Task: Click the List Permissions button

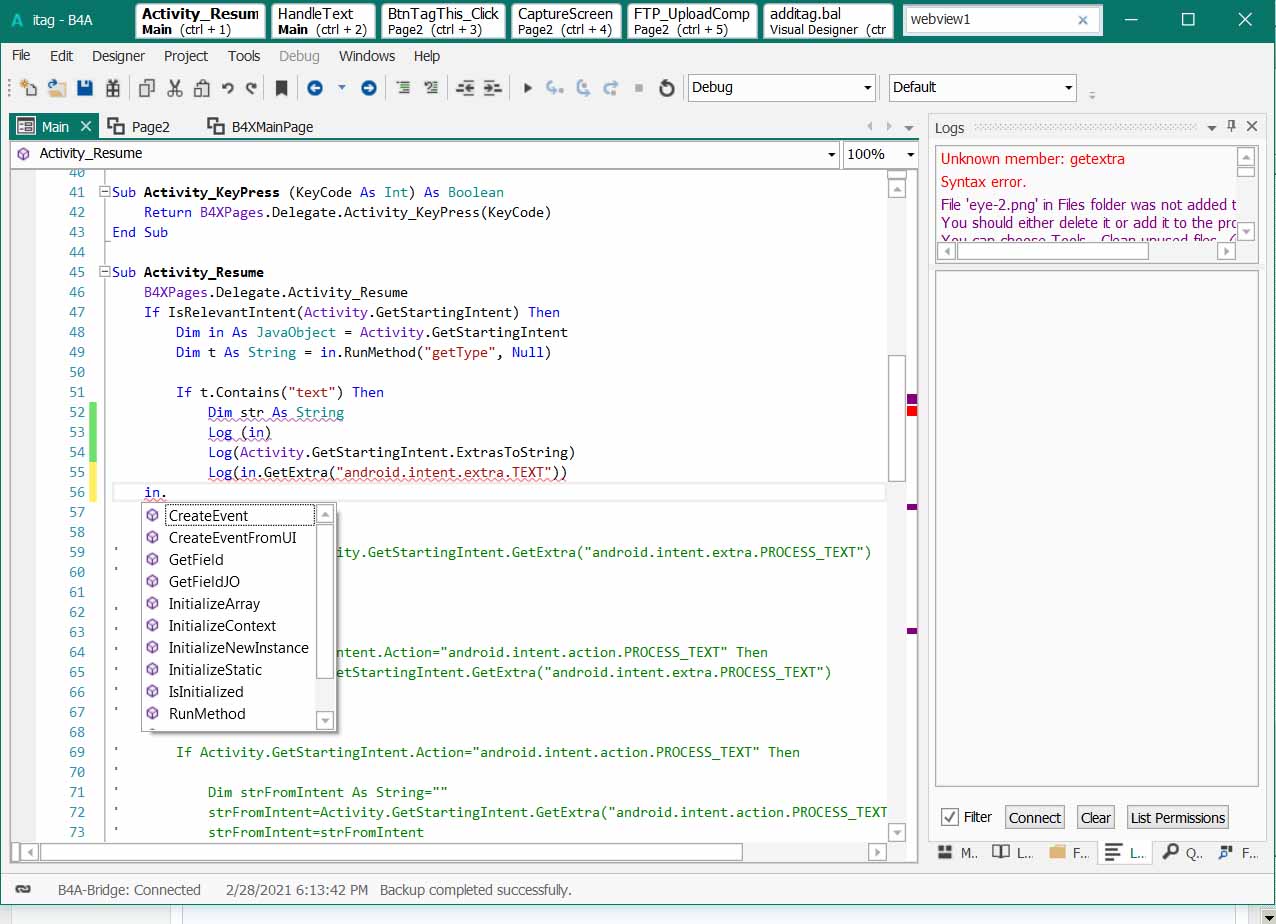Action: [1177, 817]
